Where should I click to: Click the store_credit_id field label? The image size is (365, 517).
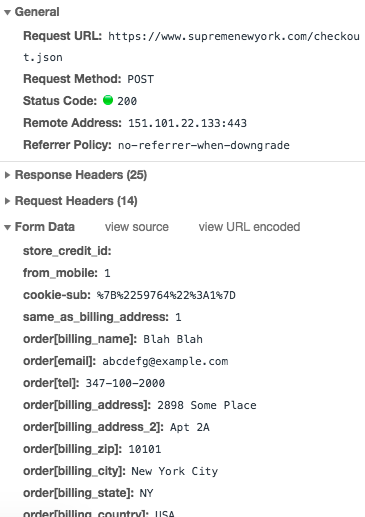pyautogui.click(x=67, y=251)
